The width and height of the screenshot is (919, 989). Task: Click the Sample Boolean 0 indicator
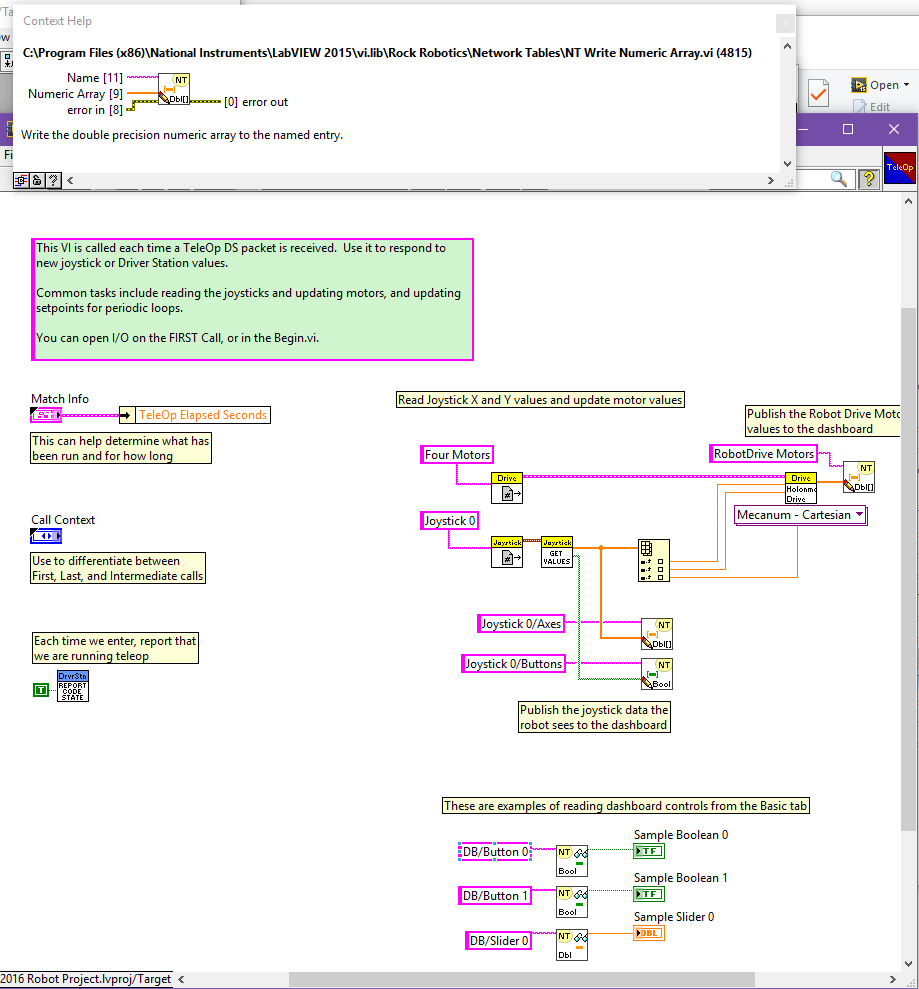[x=648, y=851]
